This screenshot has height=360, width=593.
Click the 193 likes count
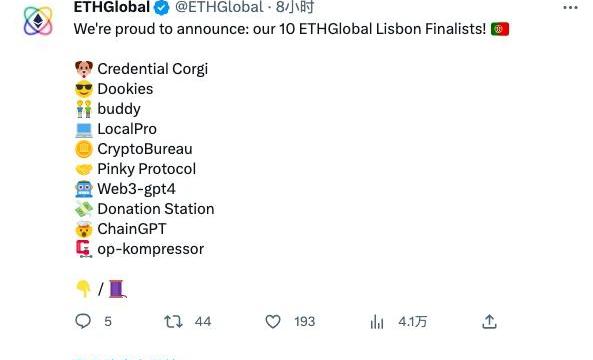point(304,322)
